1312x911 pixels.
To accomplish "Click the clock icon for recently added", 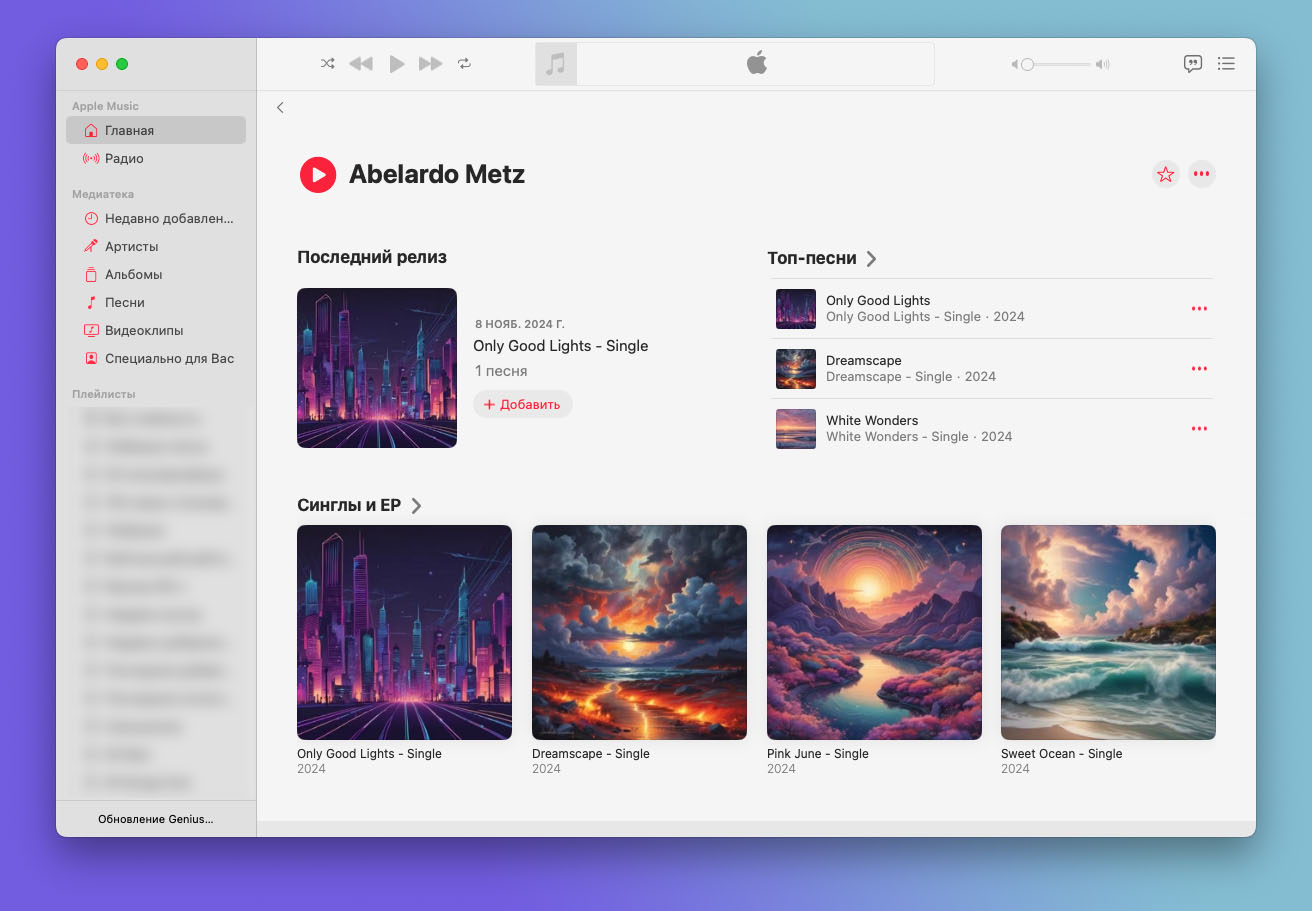I will click(91, 218).
